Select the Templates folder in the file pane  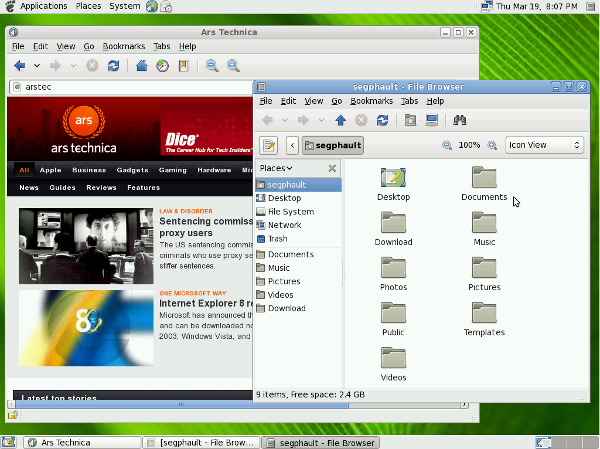[x=484, y=313]
